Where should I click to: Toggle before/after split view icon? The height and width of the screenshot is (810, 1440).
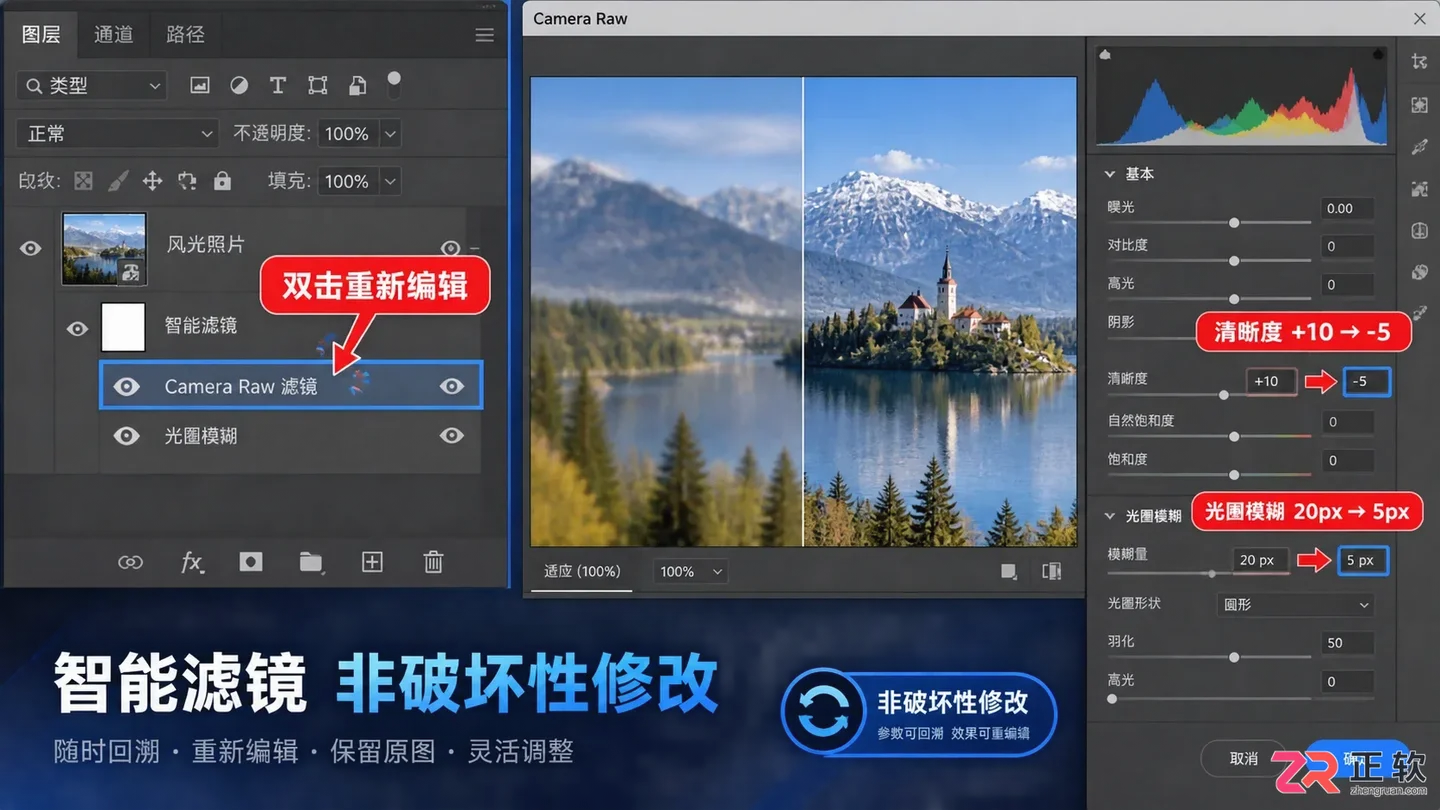[x=1051, y=572]
